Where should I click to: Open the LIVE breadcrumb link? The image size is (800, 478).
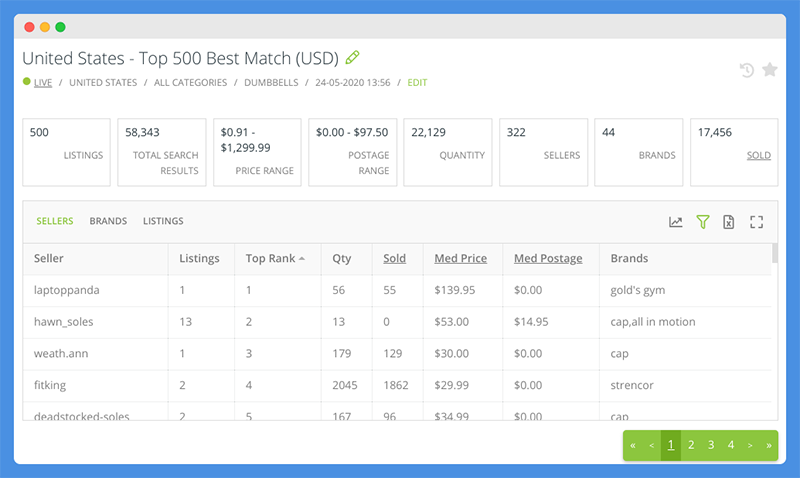click(x=43, y=83)
